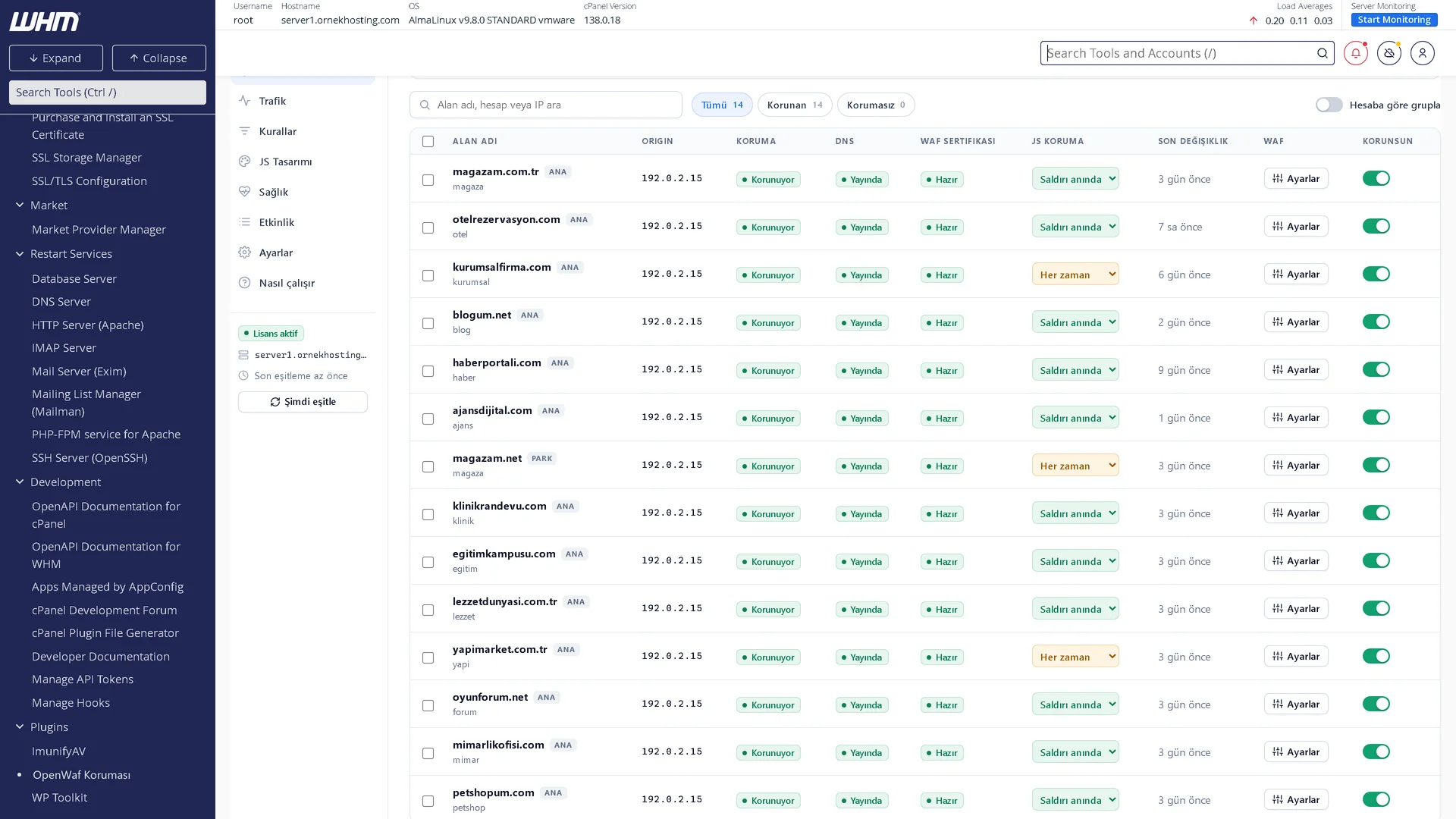The image size is (1456, 819).
Task: Open JS Tasarımı palette icon
Action: click(x=244, y=162)
